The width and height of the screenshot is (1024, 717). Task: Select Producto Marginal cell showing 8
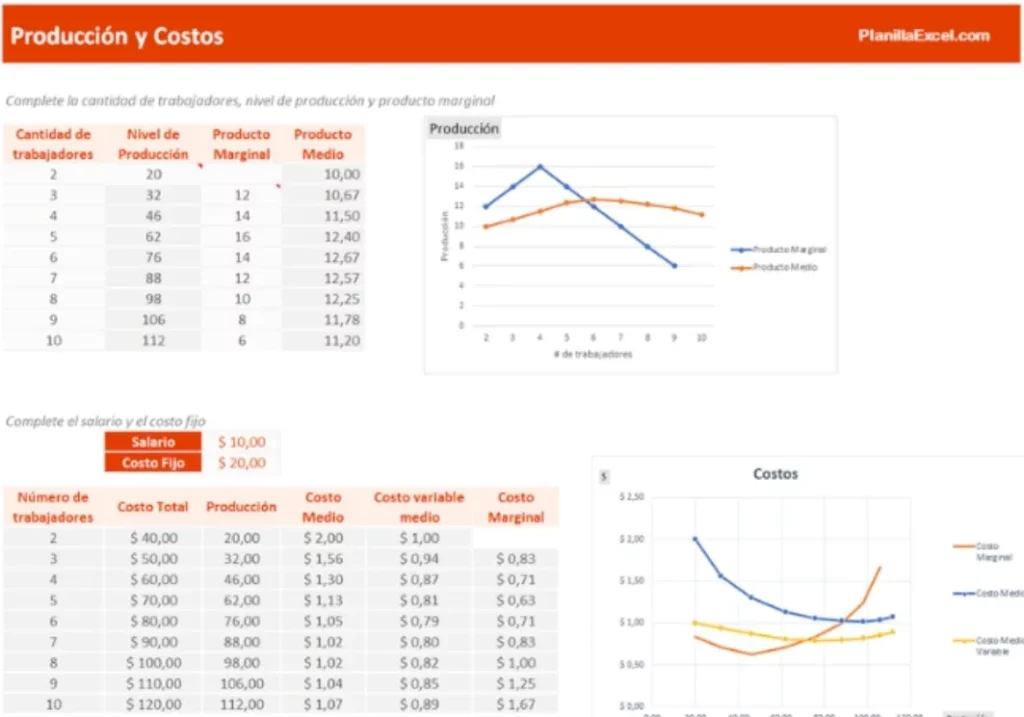(x=242, y=320)
